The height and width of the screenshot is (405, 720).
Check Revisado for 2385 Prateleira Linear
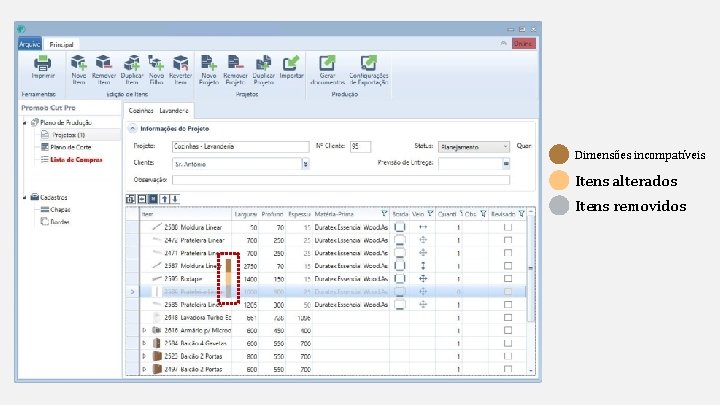pyautogui.click(x=508, y=304)
